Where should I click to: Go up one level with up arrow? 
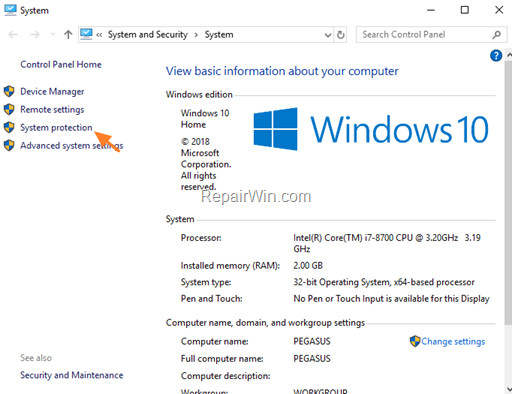coord(68,34)
